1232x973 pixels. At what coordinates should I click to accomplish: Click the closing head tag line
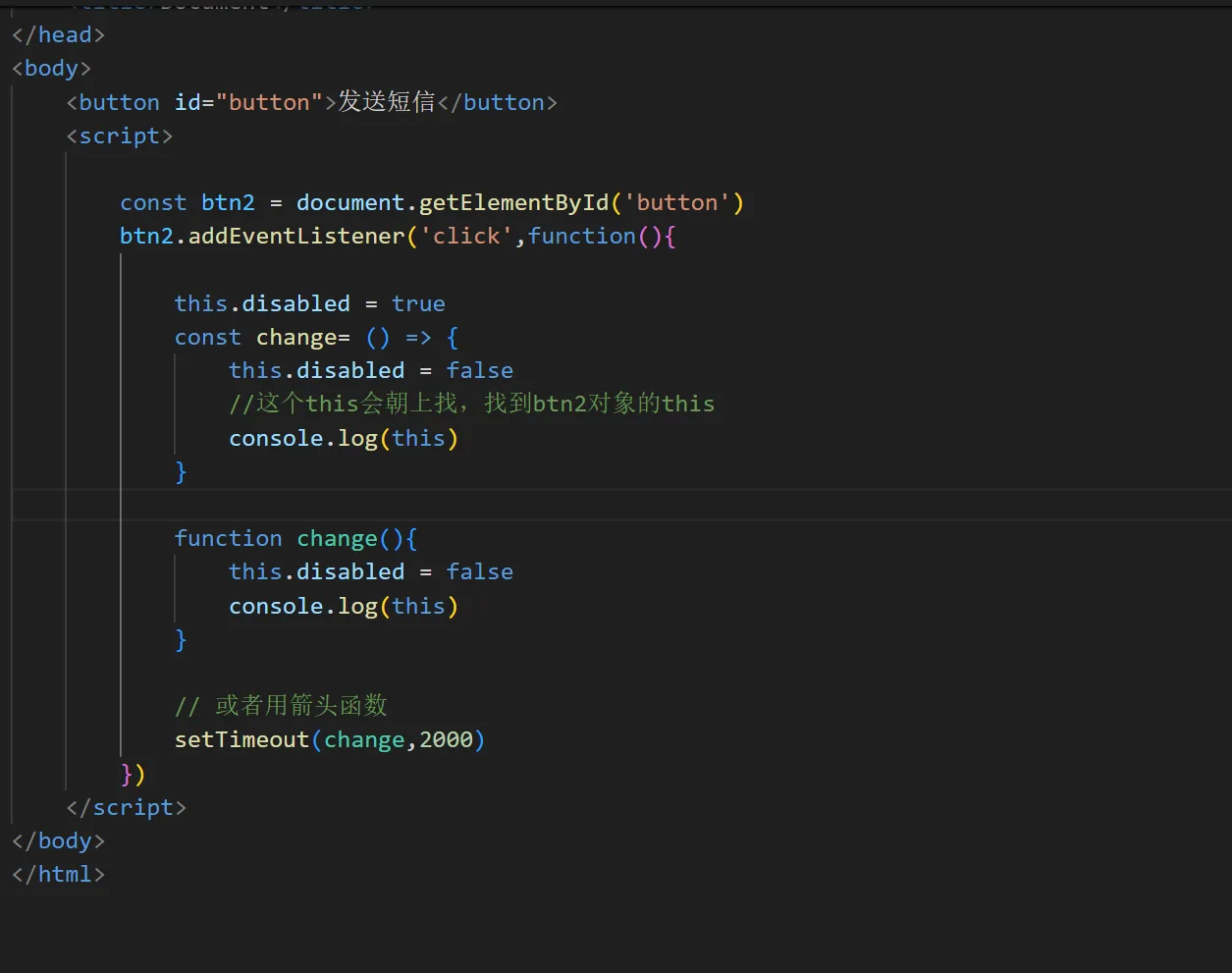click(x=58, y=34)
